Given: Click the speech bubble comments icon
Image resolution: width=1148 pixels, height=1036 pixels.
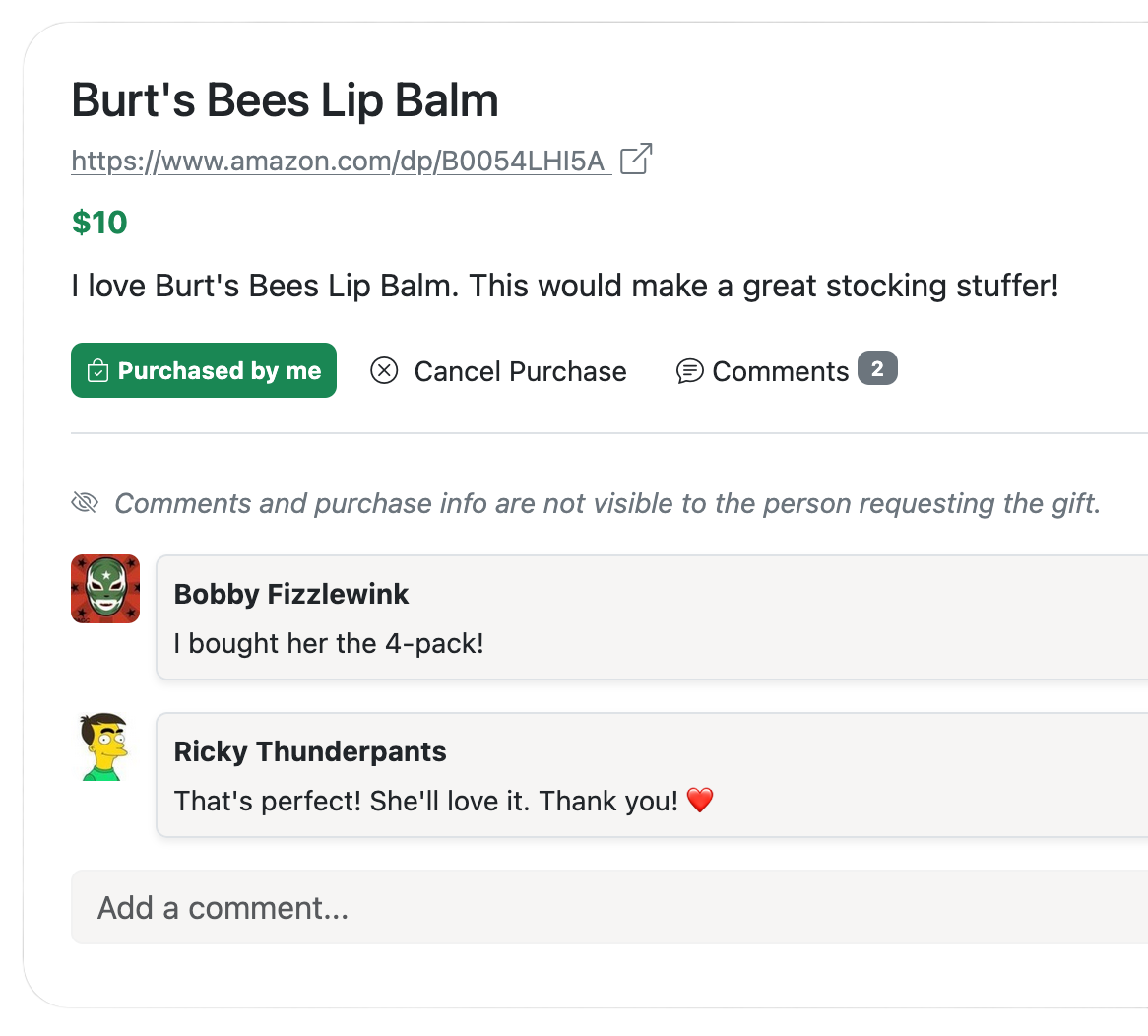Looking at the screenshot, I should pyautogui.click(x=691, y=370).
